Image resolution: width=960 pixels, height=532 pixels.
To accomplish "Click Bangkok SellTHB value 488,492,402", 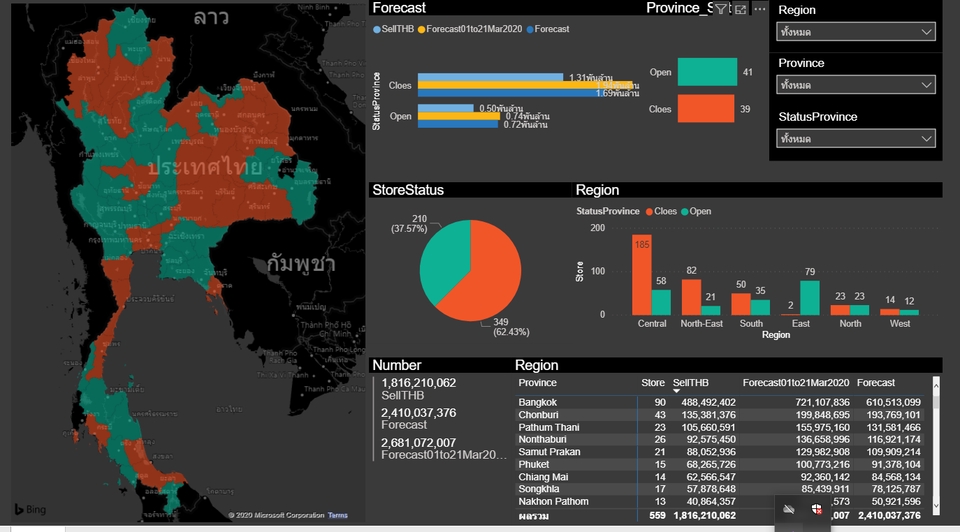I will pyautogui.click(x=708, y=402).
